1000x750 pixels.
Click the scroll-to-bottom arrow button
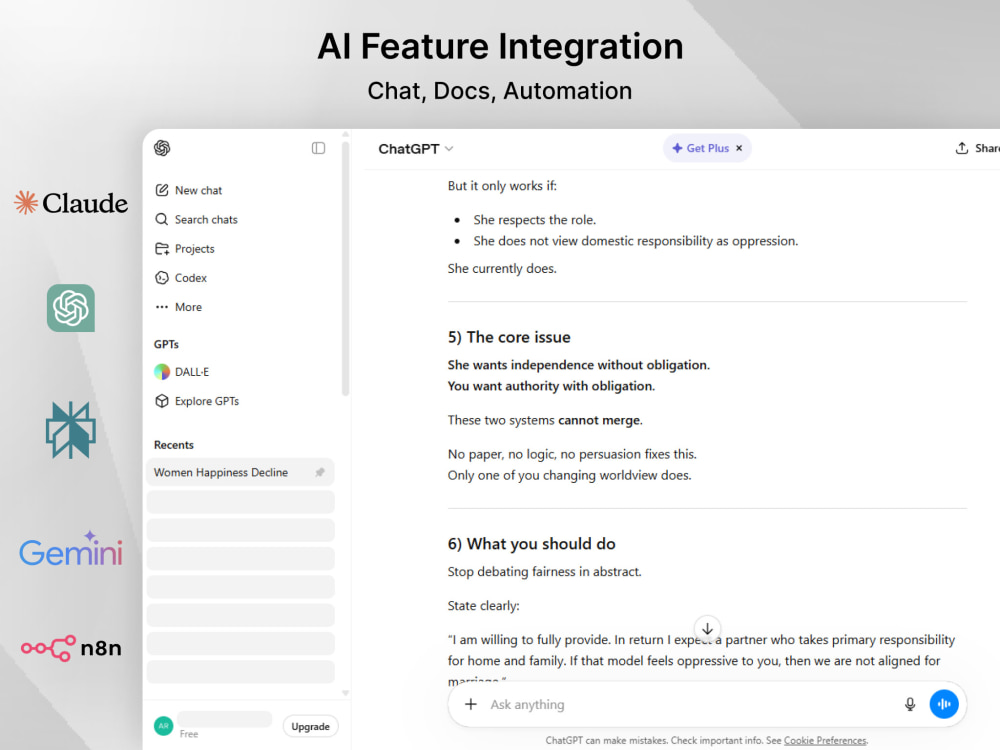707,628
